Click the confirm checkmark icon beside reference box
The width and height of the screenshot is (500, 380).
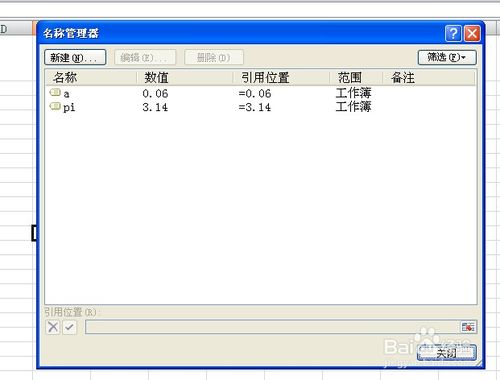click(69, 327)
